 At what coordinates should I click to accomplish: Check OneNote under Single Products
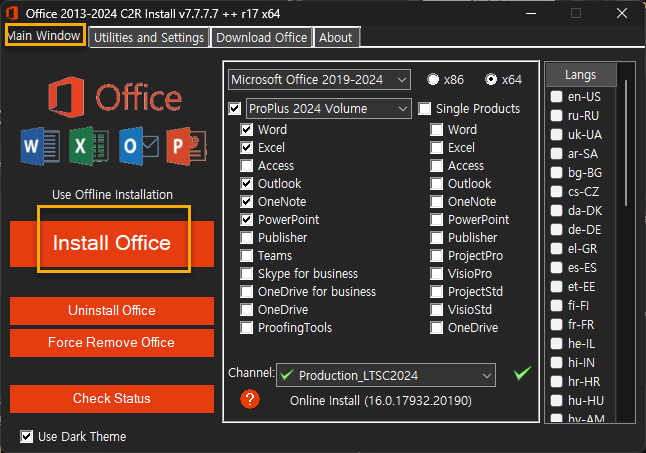(x=436, y=202)
